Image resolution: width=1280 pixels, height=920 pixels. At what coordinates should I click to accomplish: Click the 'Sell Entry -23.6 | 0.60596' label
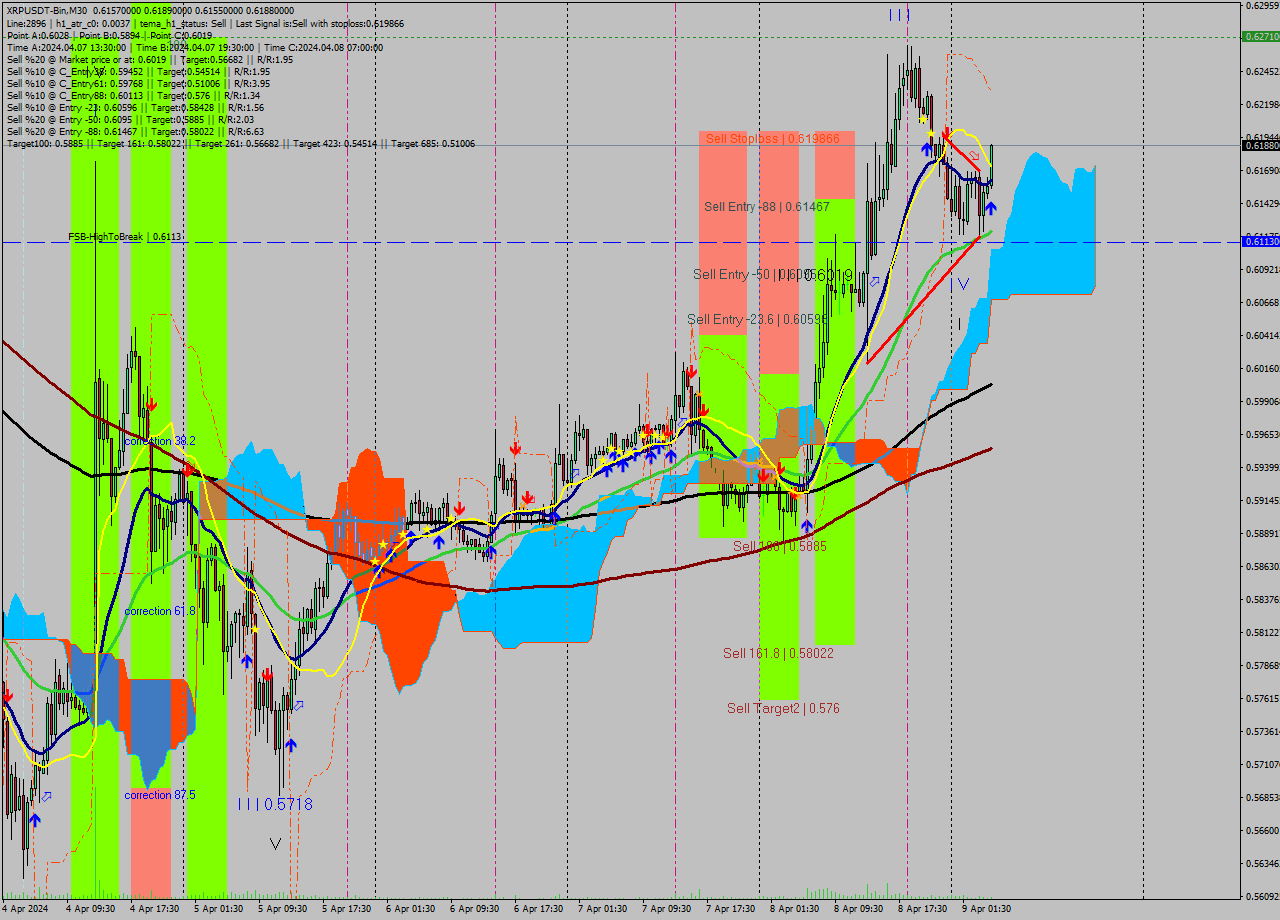(x=757, y=319)
